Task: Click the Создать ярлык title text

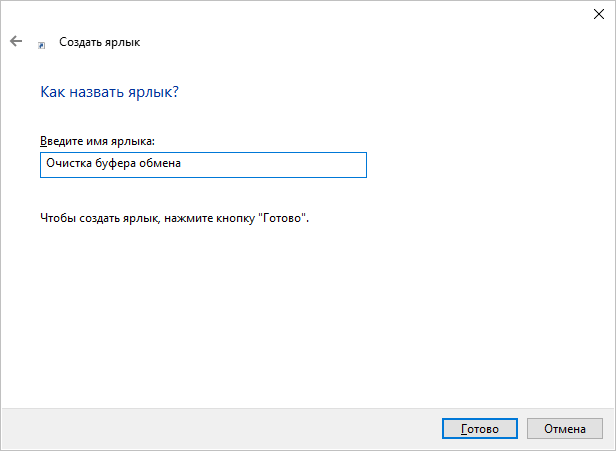Action: tap(100, 43)
